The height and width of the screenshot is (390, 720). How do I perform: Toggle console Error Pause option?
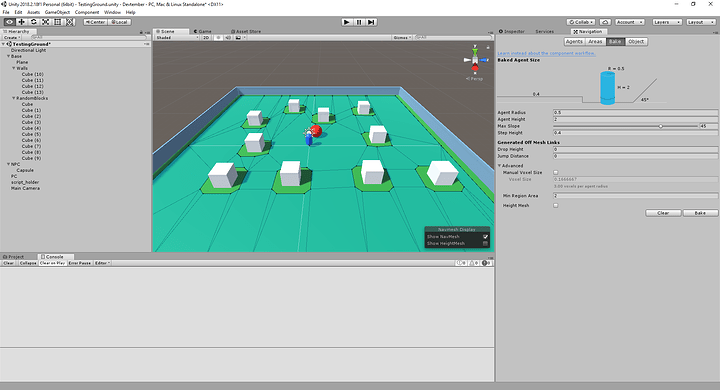[x=80, y=263]
